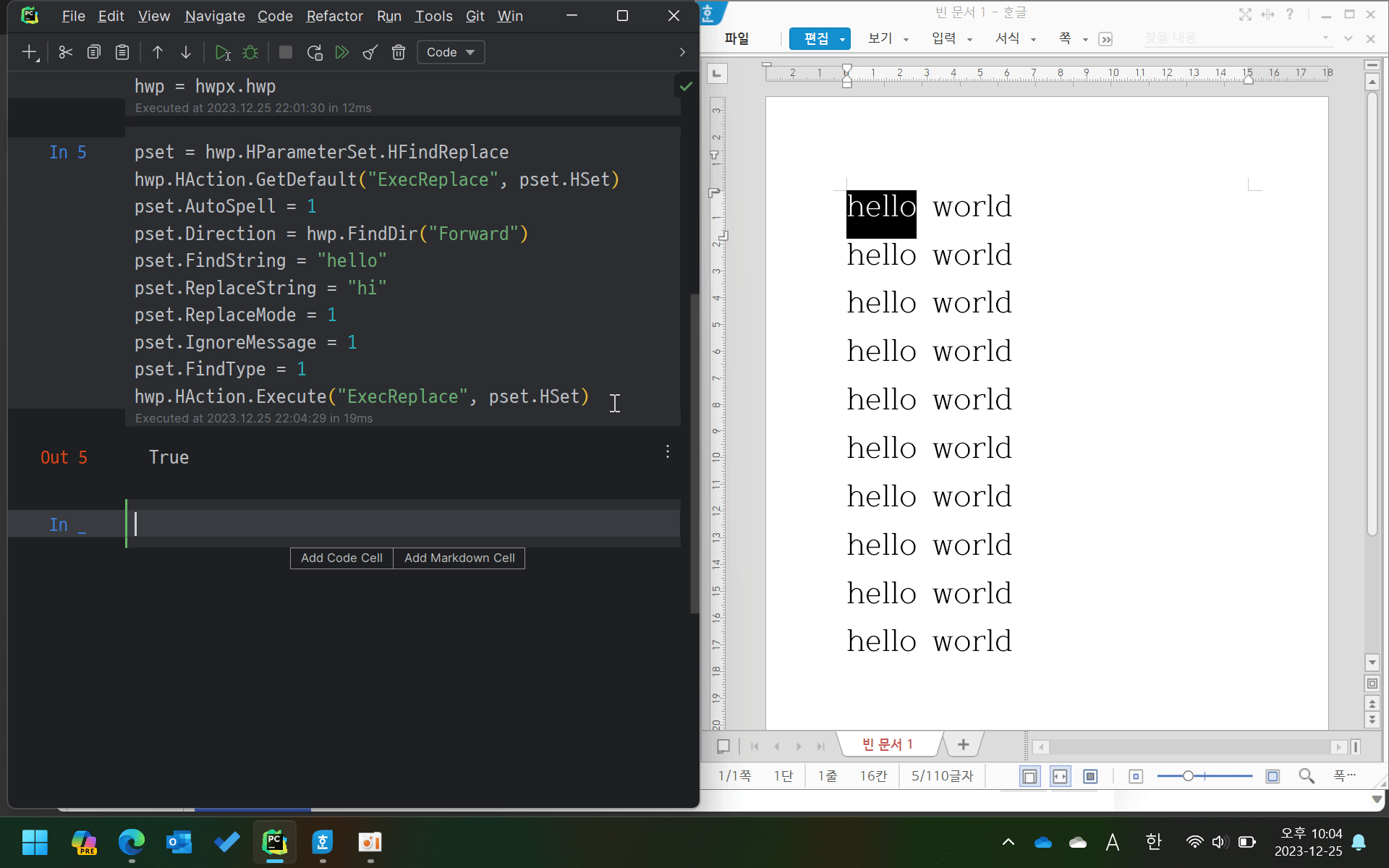1389x868 pixels.
Task: Open Microsoft Edge from taskbar
Action: coord(131,843)
